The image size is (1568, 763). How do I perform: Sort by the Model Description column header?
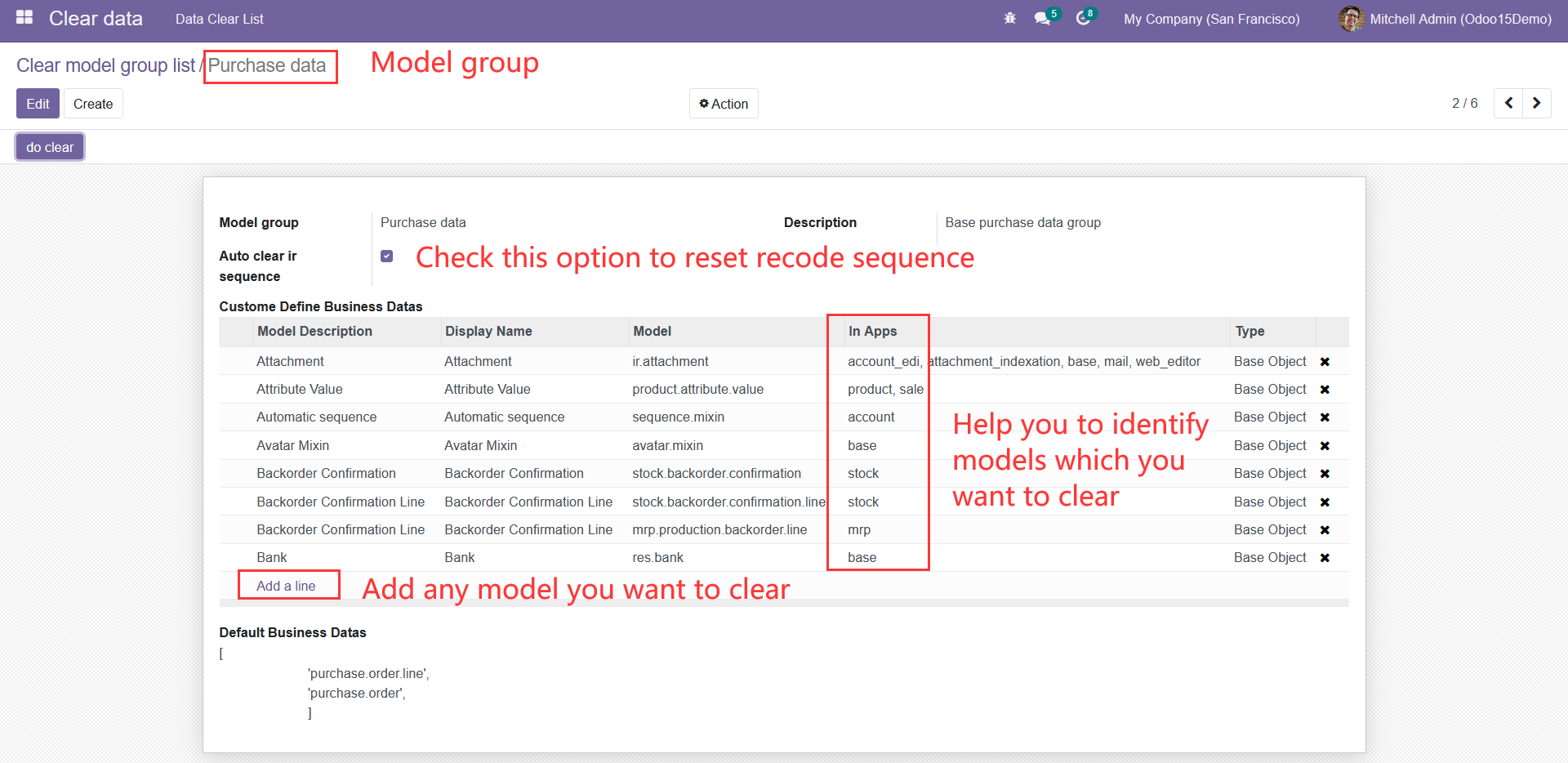[315, 331]
